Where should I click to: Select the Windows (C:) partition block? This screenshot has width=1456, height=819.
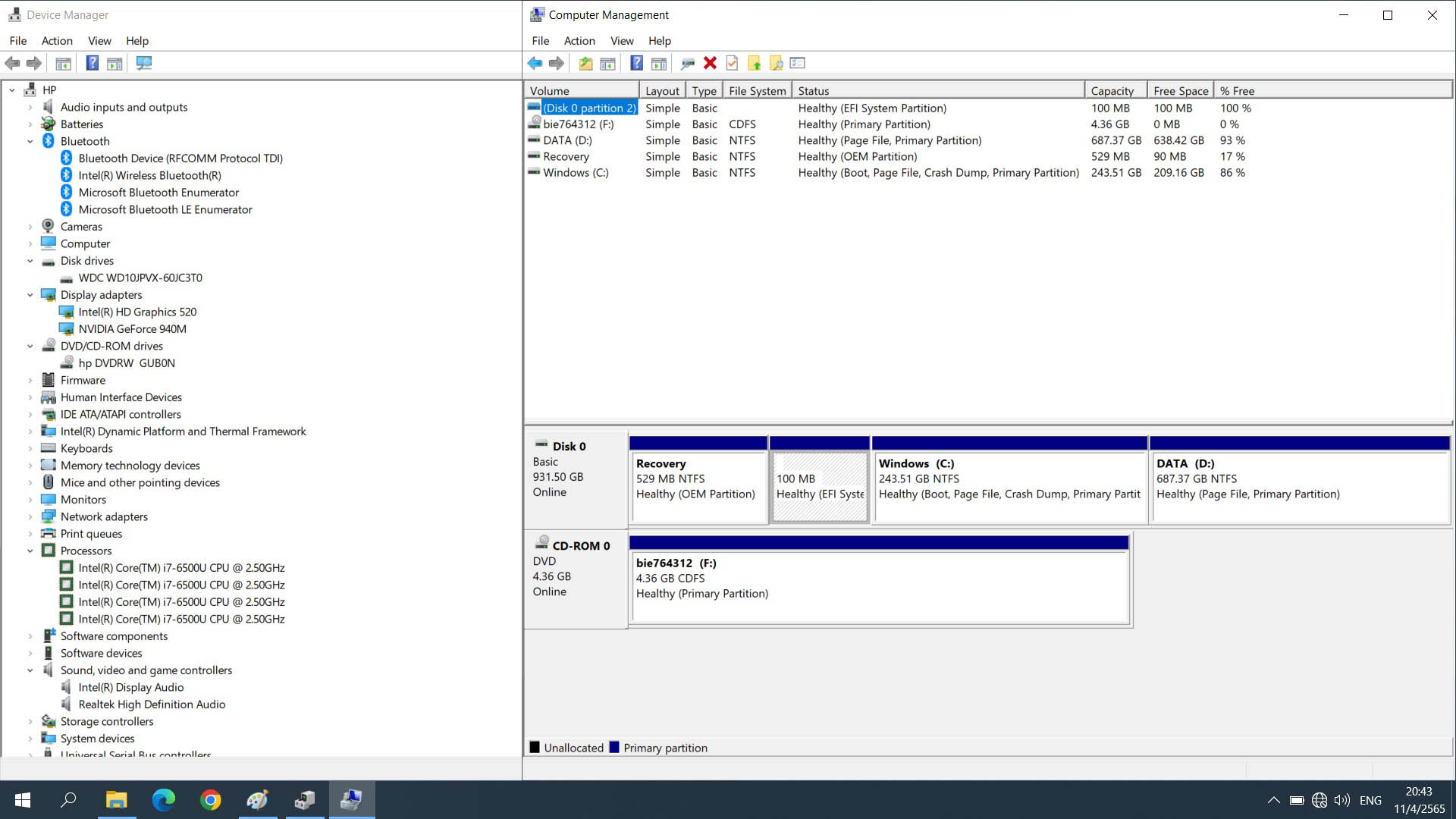click(1009, 480)
